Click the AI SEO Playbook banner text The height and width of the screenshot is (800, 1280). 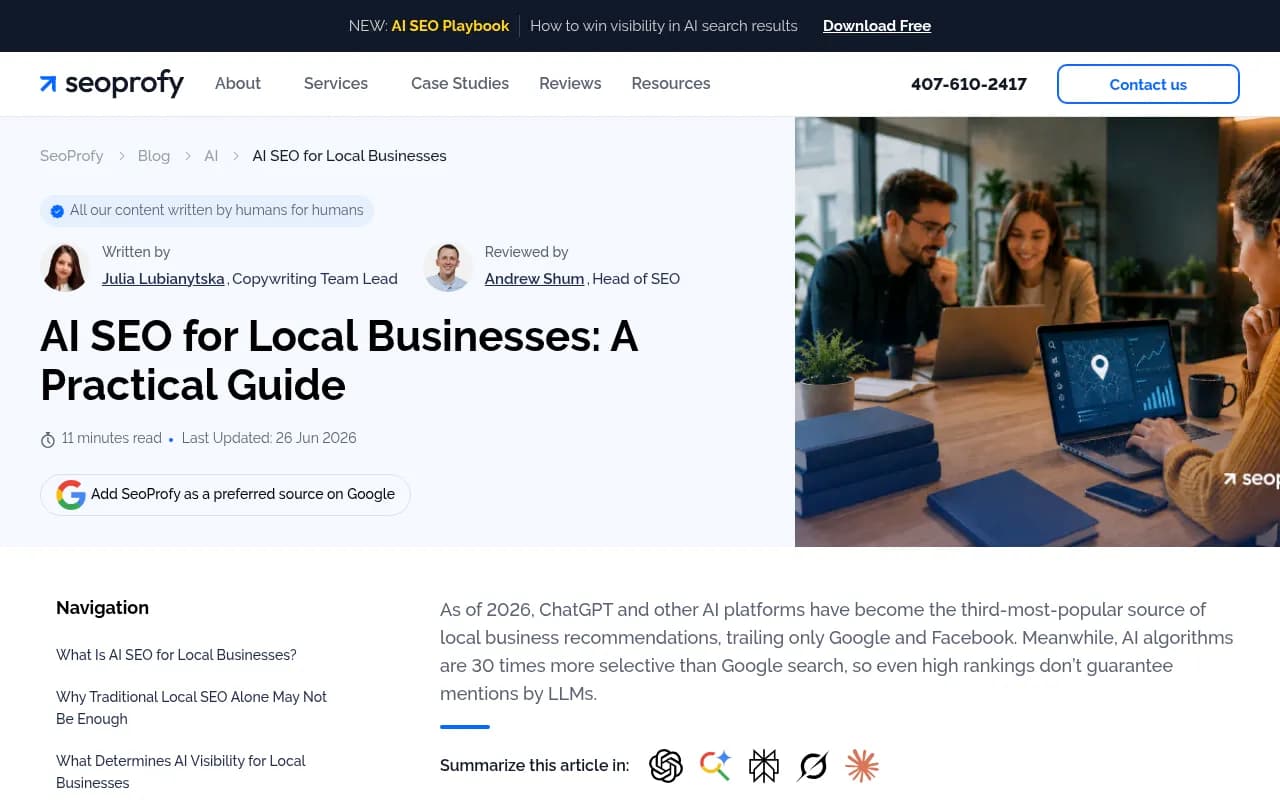coord(450,26)
